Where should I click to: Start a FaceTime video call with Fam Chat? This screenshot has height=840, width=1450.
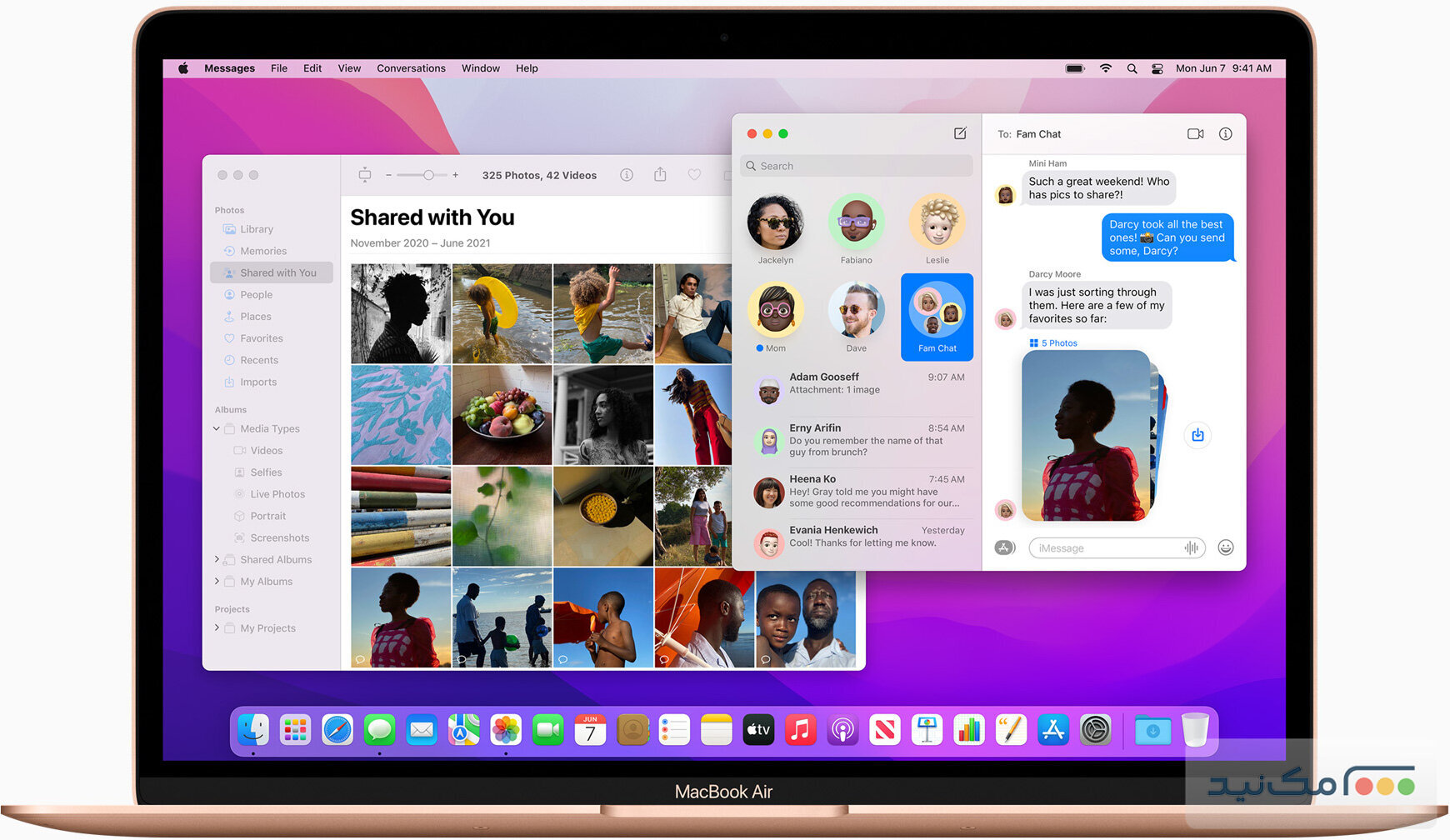click(1196, 133)
